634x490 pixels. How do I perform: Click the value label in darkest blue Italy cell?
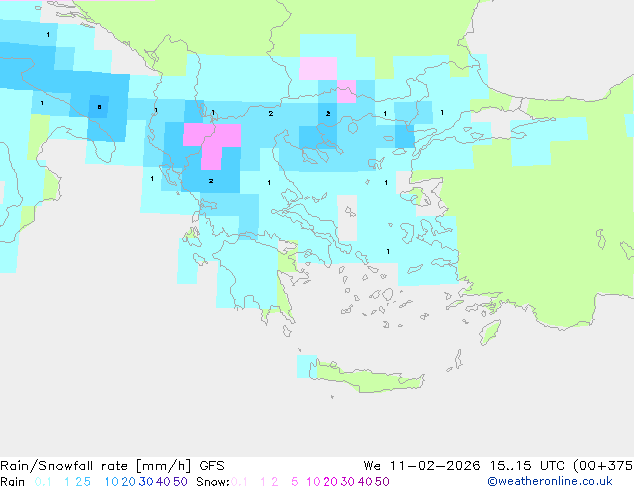coord(99,107)
